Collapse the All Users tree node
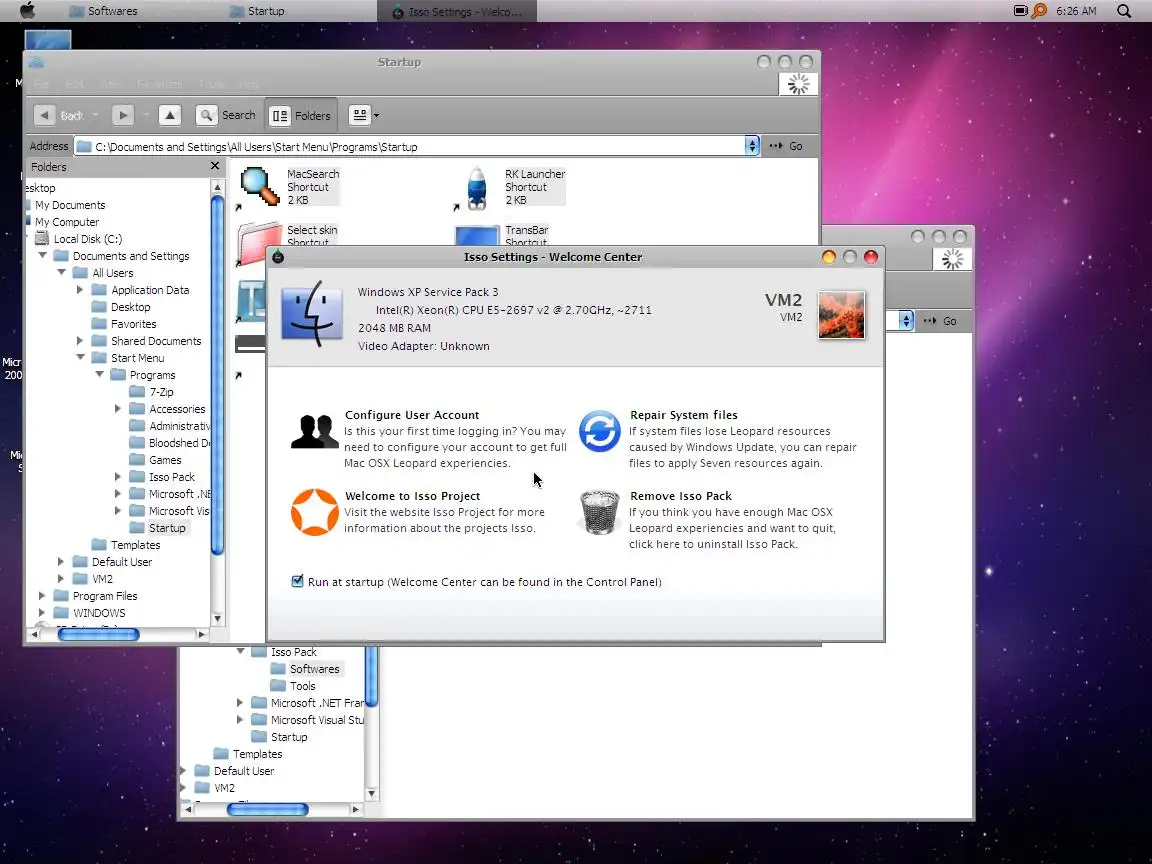This screenshot has height=864, width=1152. (x=62, y=273)
